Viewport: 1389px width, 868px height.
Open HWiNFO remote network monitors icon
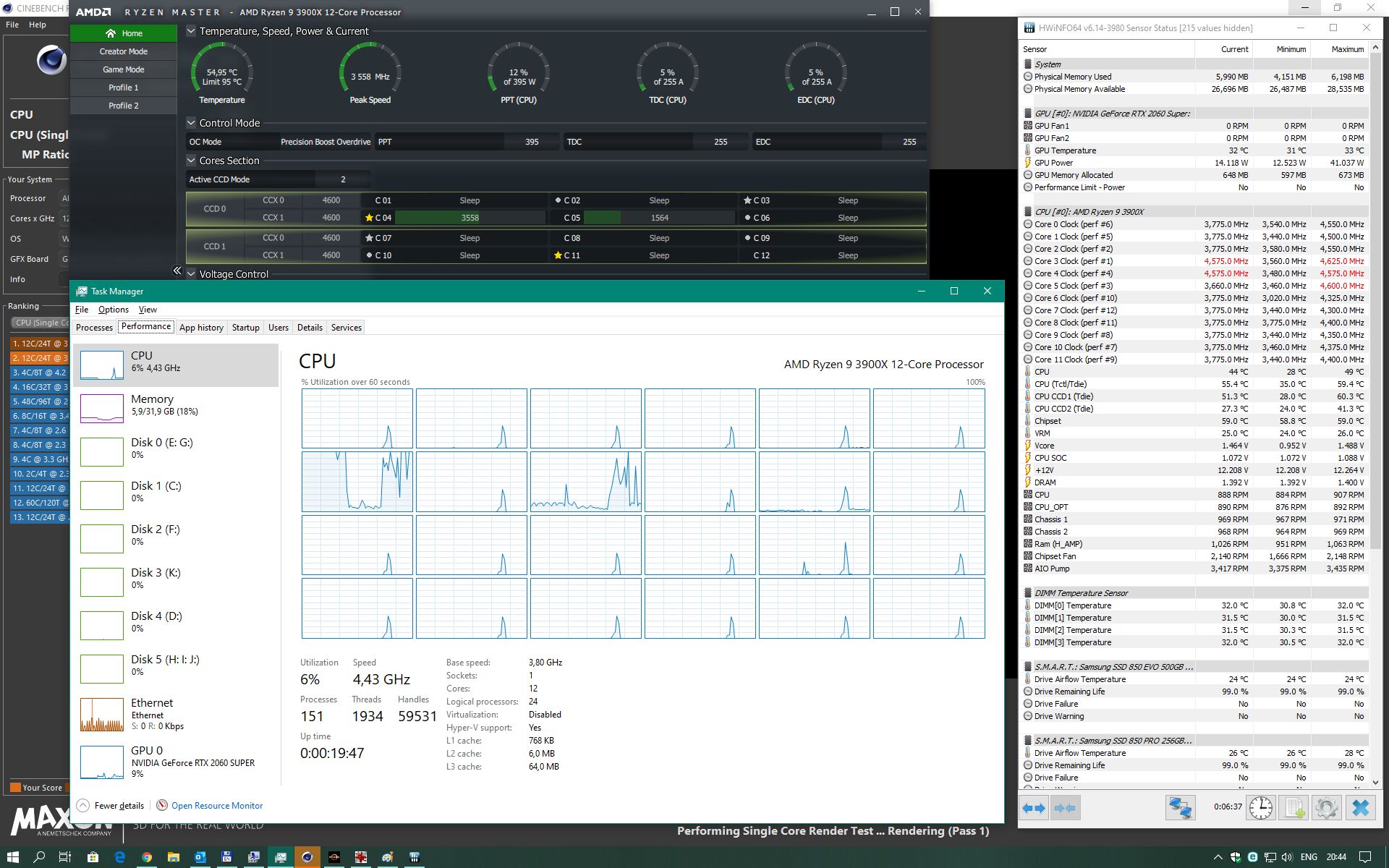coord(1180,808)
